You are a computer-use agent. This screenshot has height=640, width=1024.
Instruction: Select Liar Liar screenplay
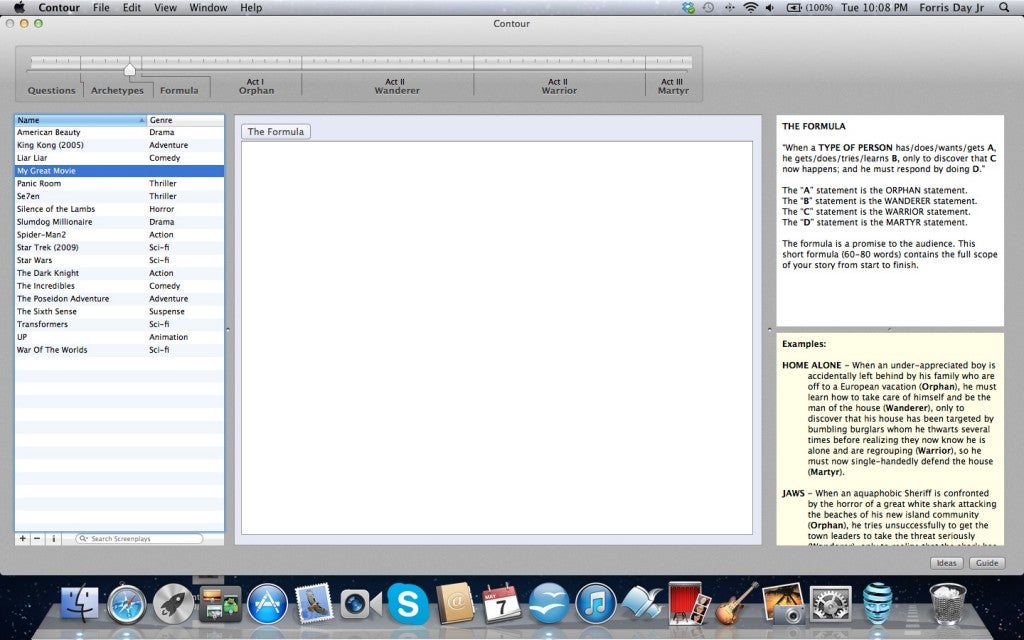pos(120,158)
